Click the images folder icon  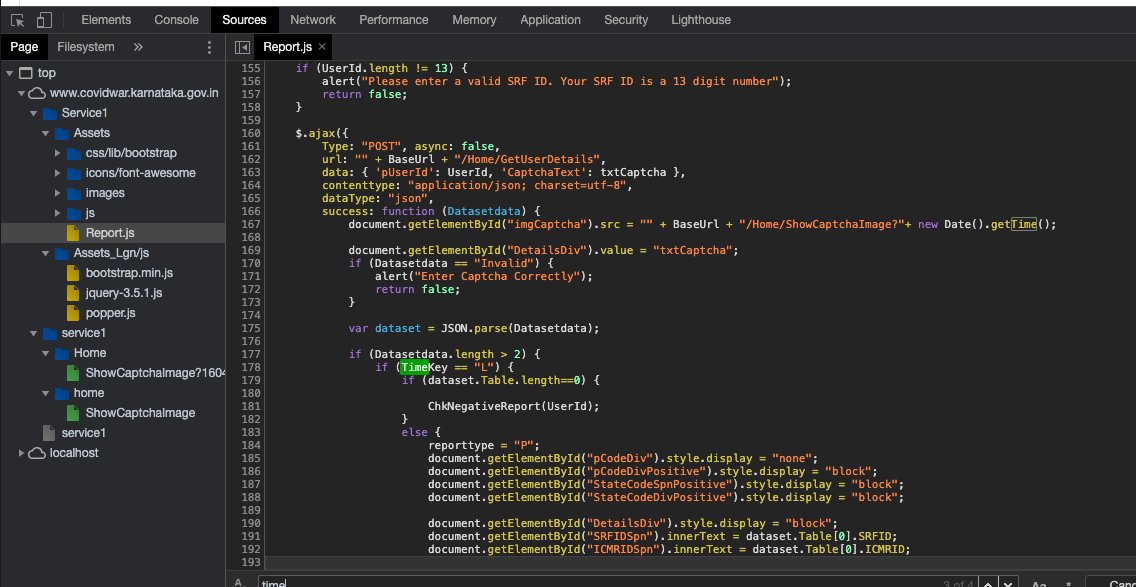74,193
